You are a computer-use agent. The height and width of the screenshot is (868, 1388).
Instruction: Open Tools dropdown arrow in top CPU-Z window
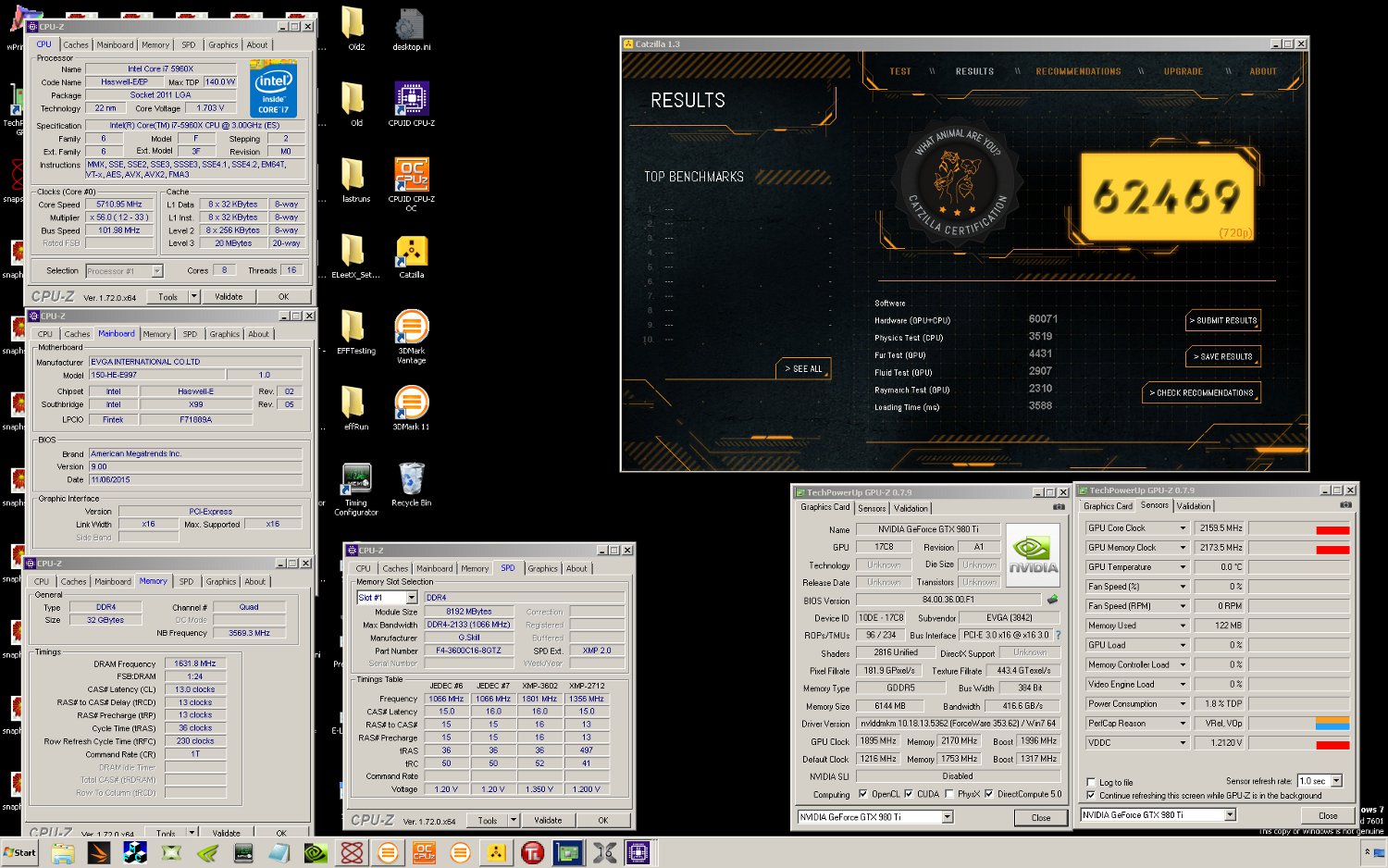pos(193,297)
